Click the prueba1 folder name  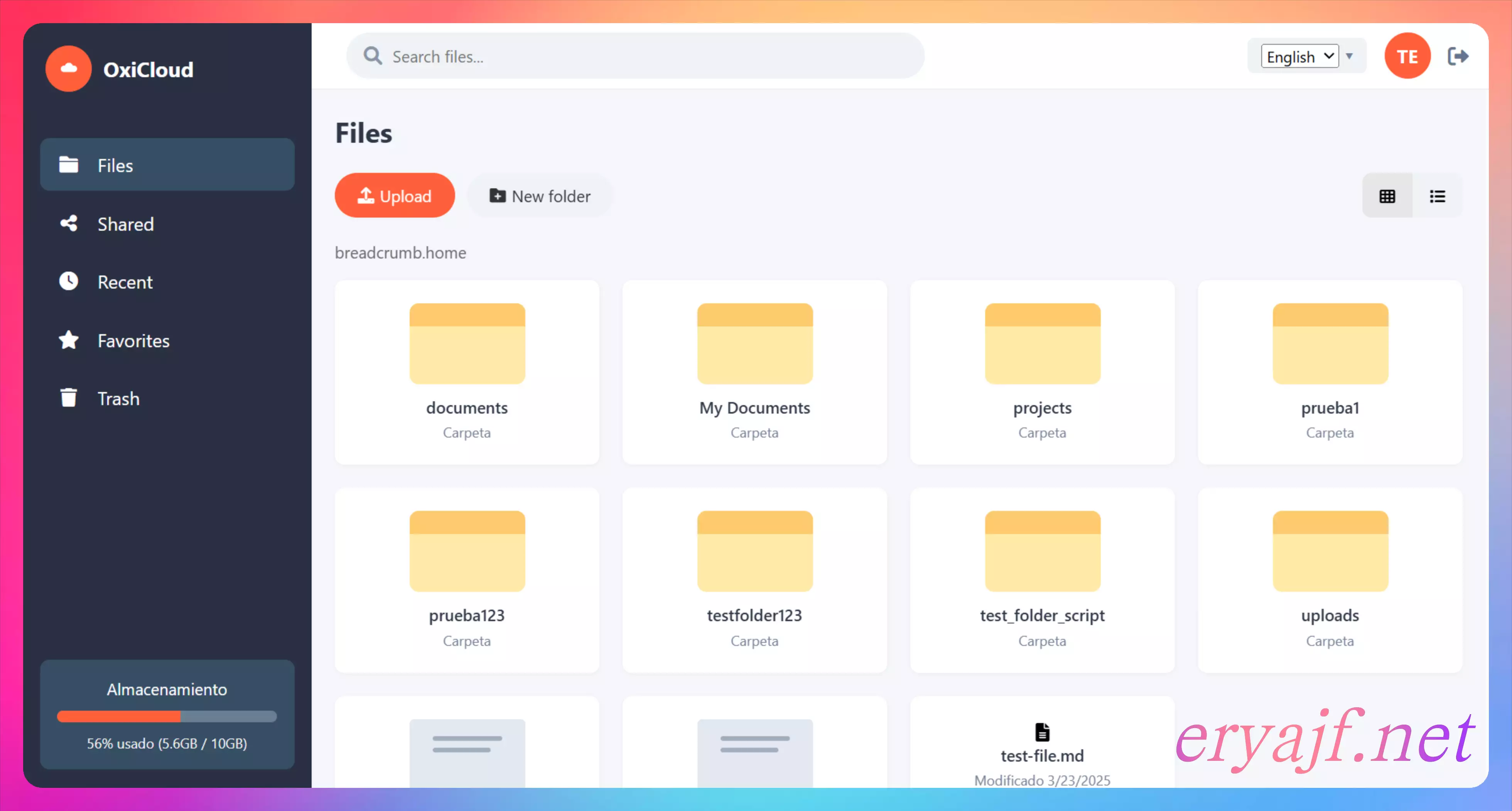pos(1330,408)
